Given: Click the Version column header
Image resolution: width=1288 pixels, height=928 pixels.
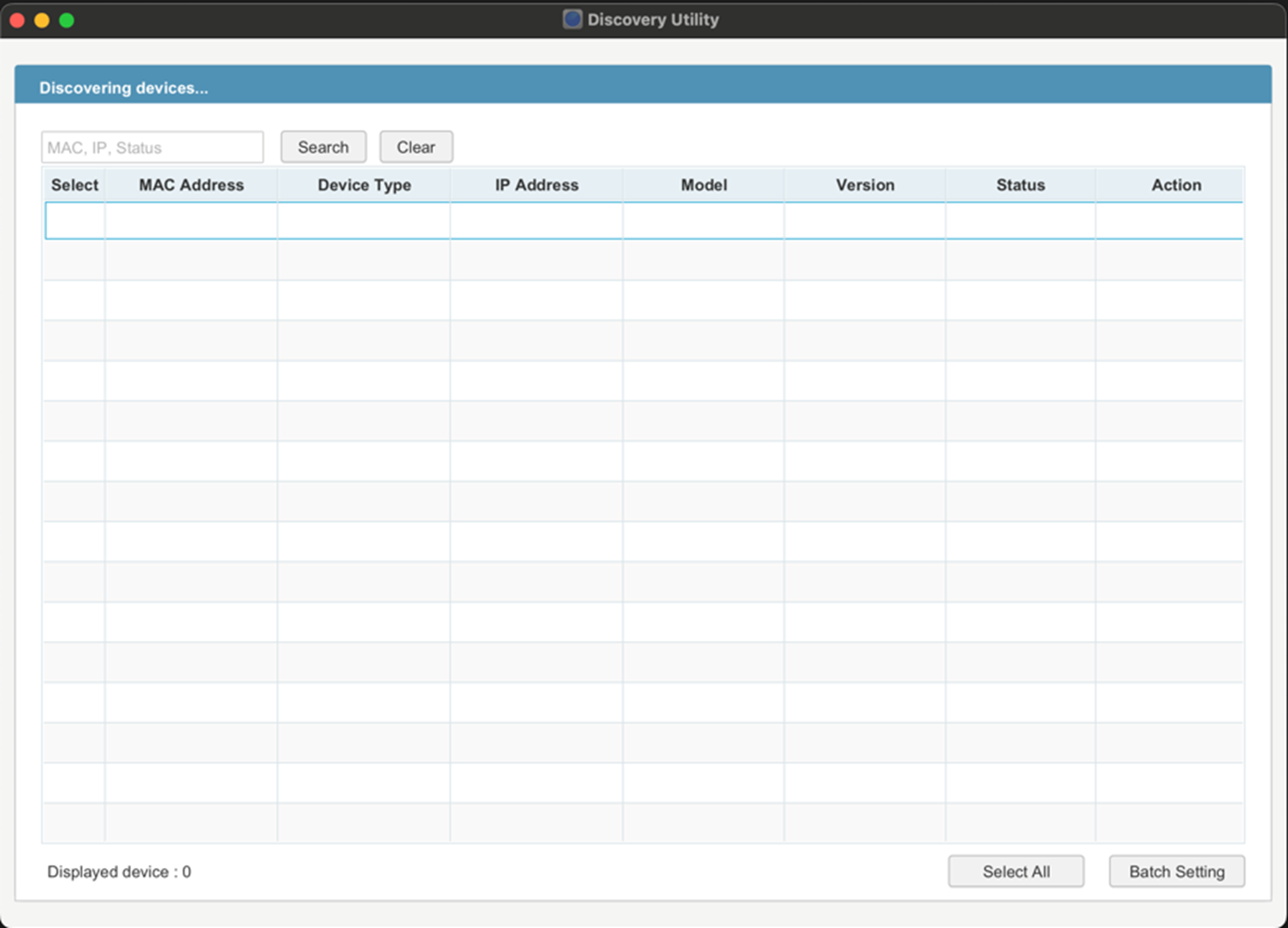Looking at the screenshot, I should click(x=865, y=185).
